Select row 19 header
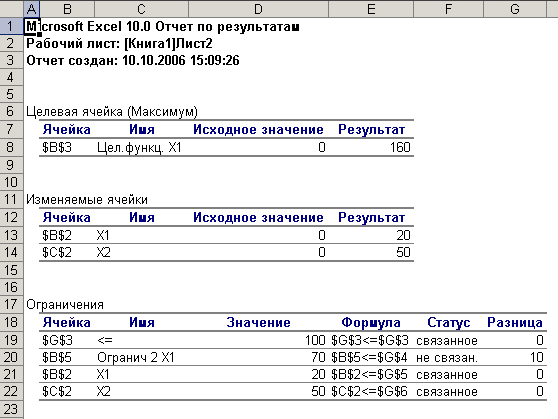 (11, 340)
